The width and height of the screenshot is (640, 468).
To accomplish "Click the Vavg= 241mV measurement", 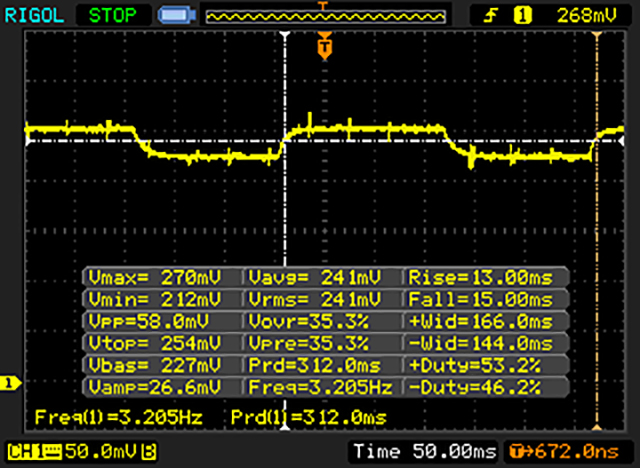I will click(315, 278).
